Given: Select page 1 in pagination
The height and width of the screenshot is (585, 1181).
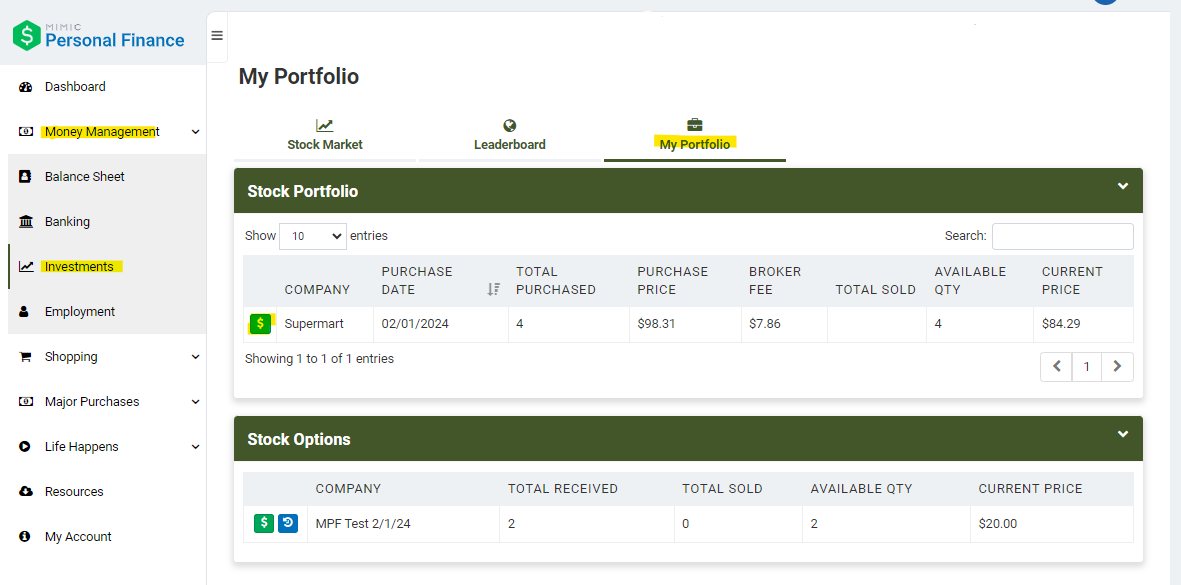Looking at the screenshot, I should coord(1087,367).
